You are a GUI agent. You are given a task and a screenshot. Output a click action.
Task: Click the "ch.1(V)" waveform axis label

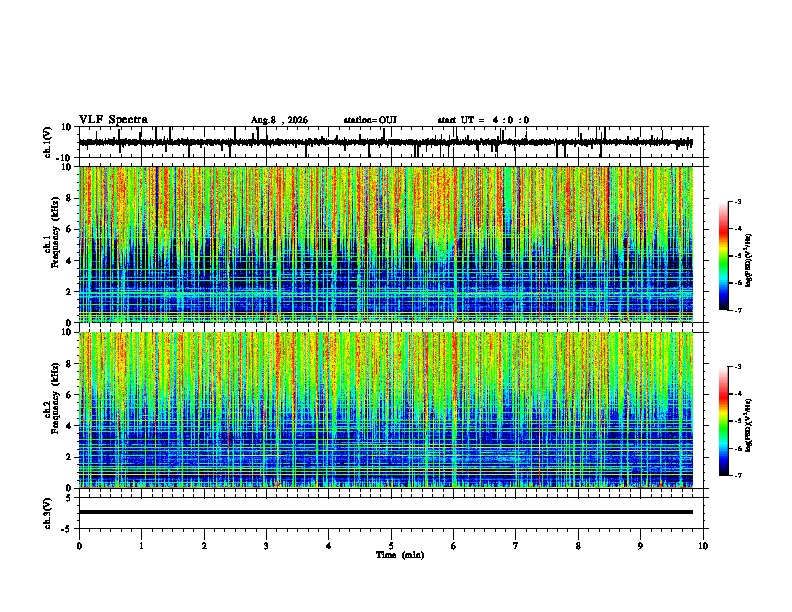click(x=48, y=142)
